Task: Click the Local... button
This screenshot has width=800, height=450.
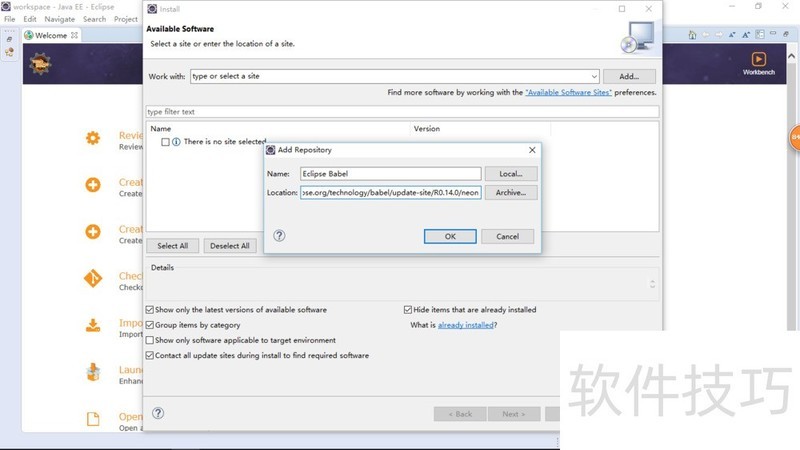Action: click(x=511, y=173)
